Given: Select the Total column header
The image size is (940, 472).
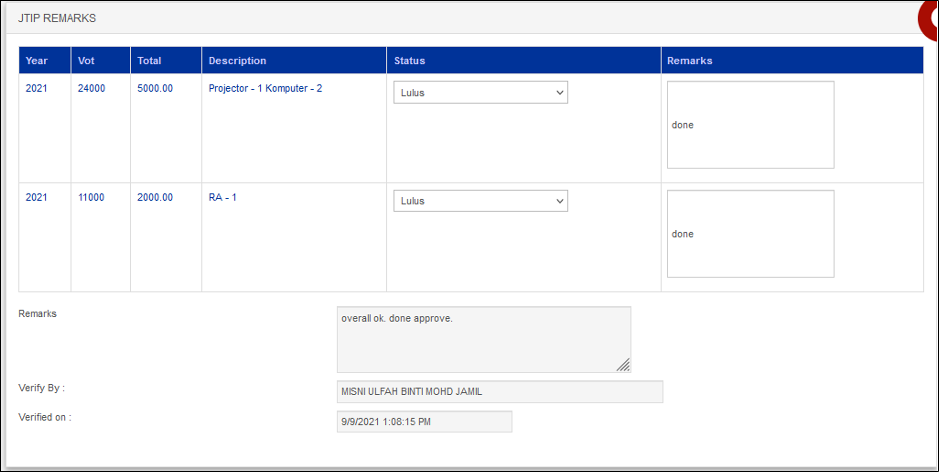Looking at the screenshot, I should (149, 61).
